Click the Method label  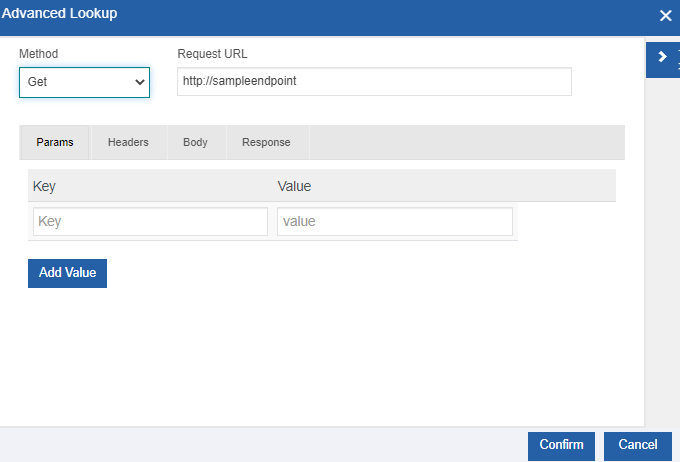pos(39,54)
